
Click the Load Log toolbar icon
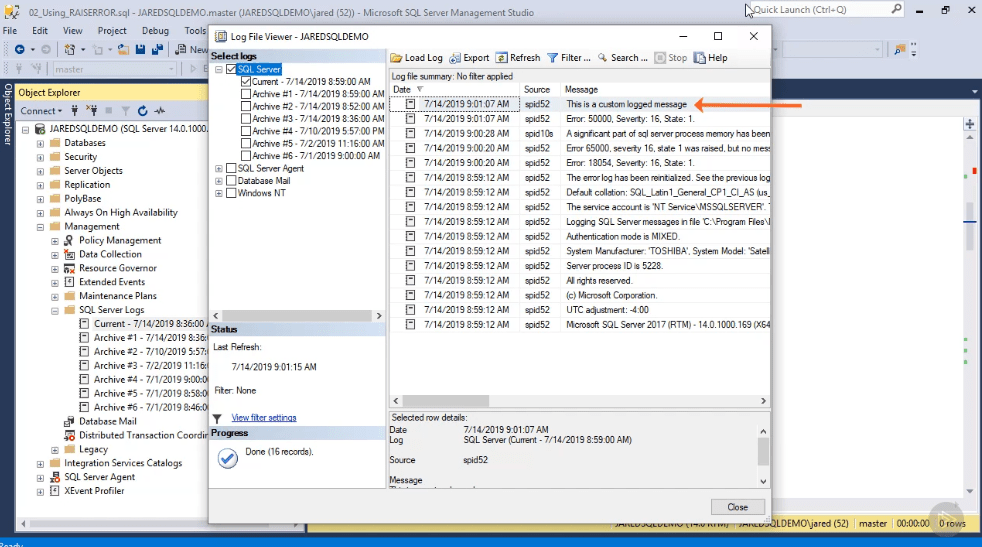(x=396, y=58)
